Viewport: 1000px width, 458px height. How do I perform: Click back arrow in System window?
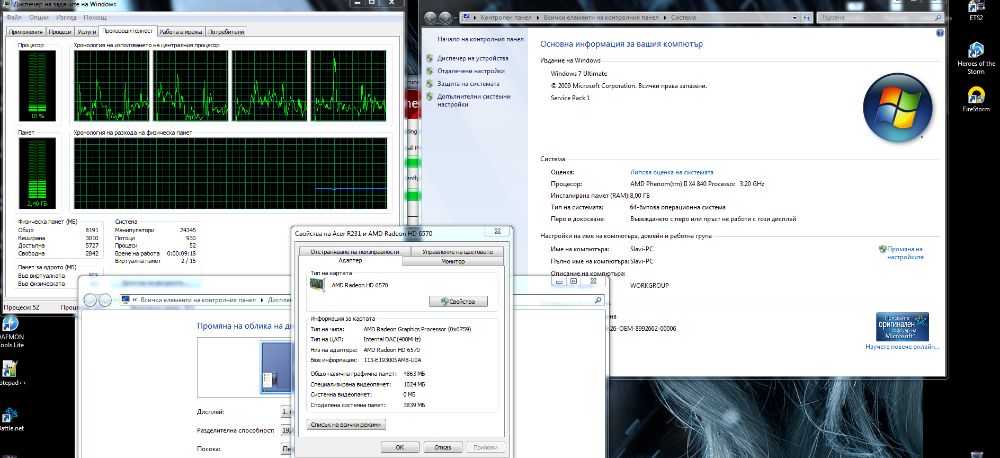click(x=431, y=18)
